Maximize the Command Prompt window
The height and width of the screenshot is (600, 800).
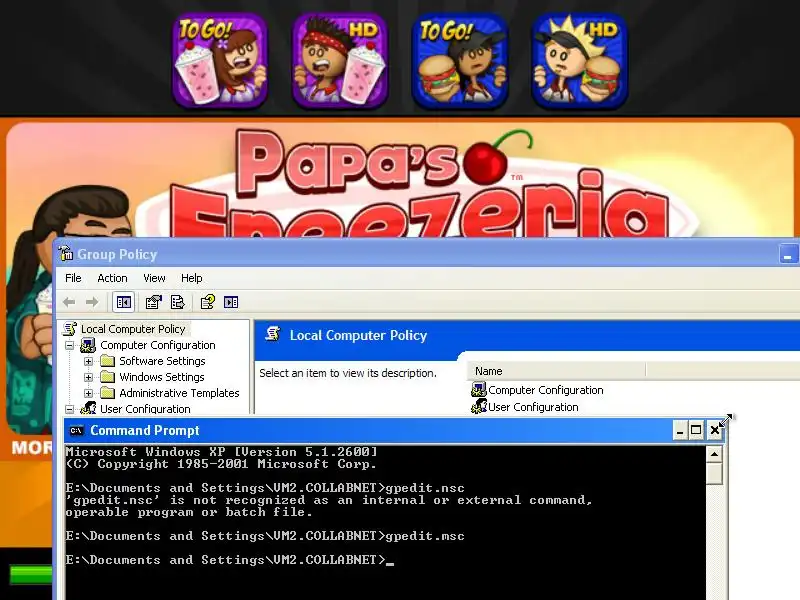[x=696, y=430]
